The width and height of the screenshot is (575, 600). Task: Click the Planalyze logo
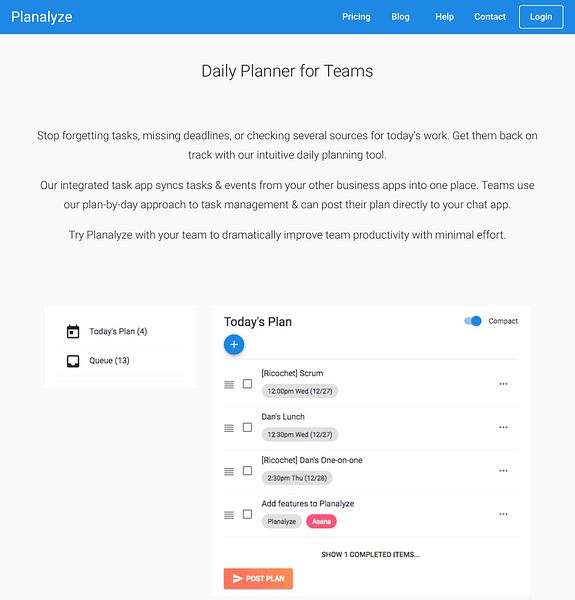[x=42, y=17]
